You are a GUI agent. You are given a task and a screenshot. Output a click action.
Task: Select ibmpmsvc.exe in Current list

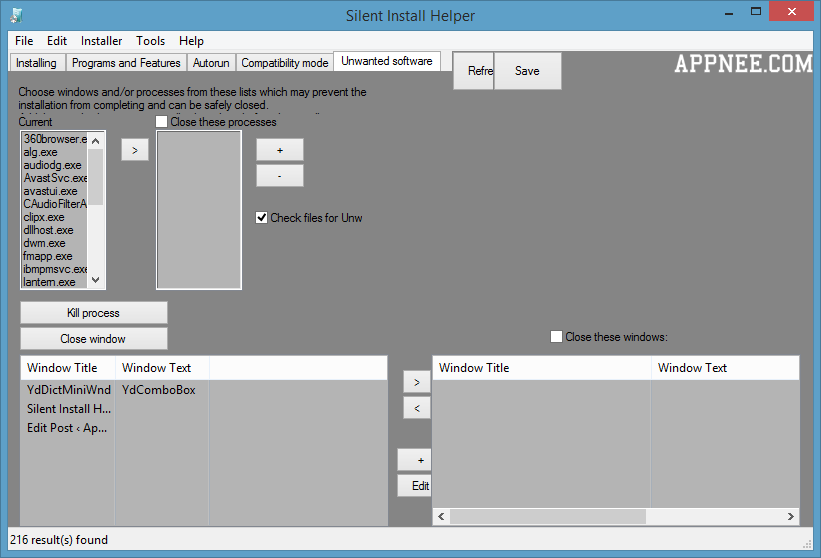point(55,269)
